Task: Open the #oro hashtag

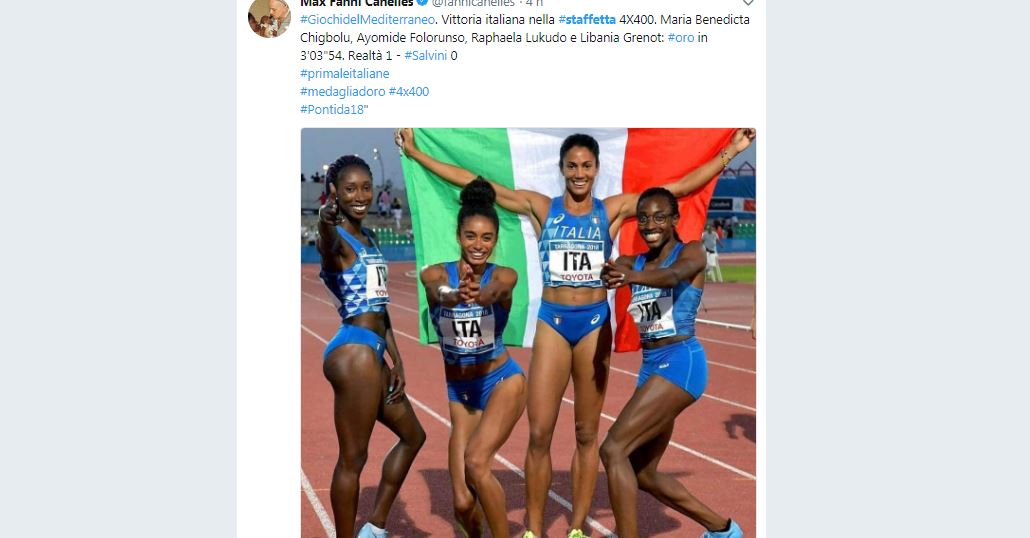Action: 681,37
